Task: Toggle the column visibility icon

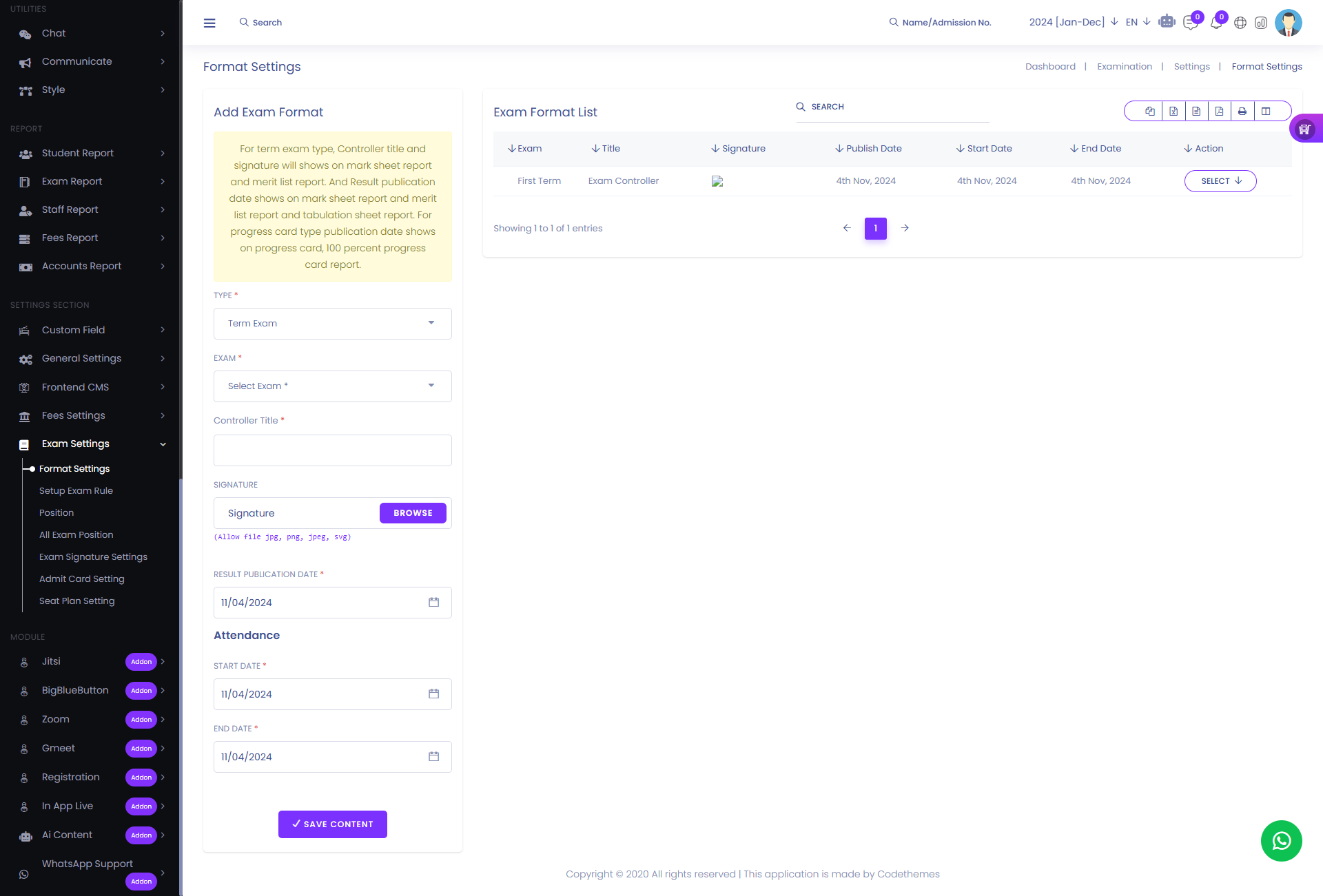Action: [x=1266, y=111]
